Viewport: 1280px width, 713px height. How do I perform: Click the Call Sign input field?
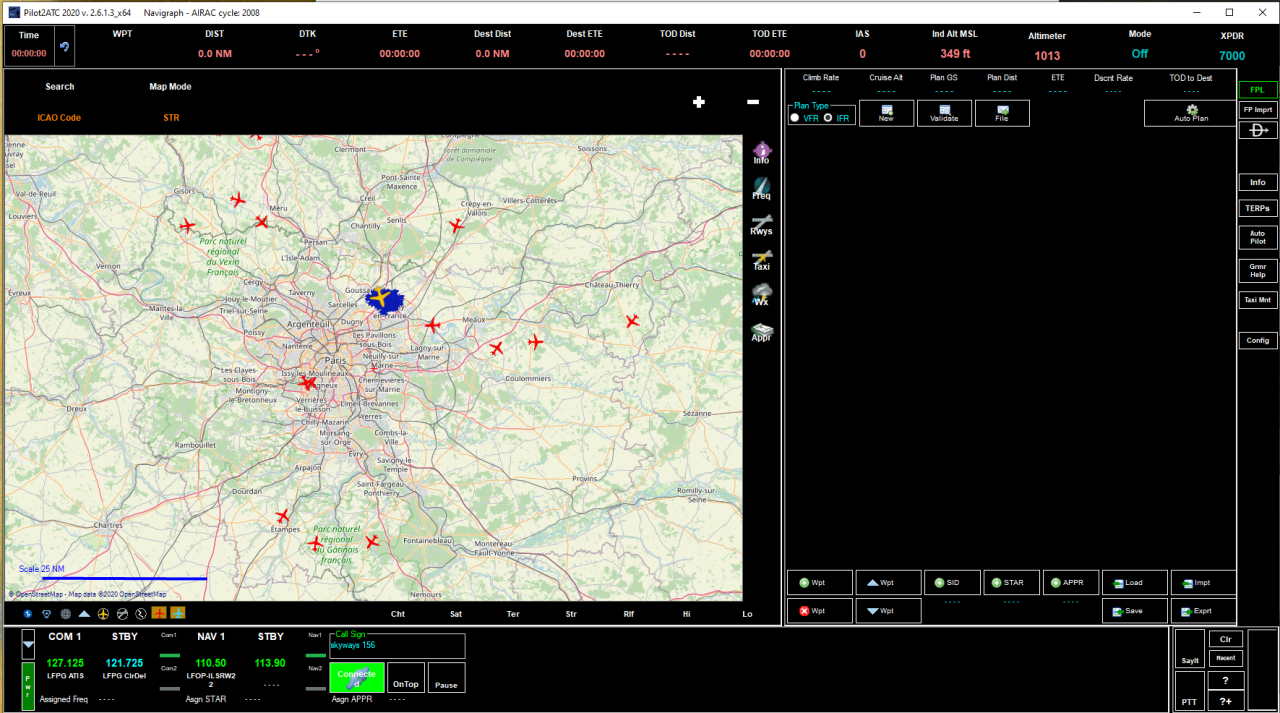(397, 646)
